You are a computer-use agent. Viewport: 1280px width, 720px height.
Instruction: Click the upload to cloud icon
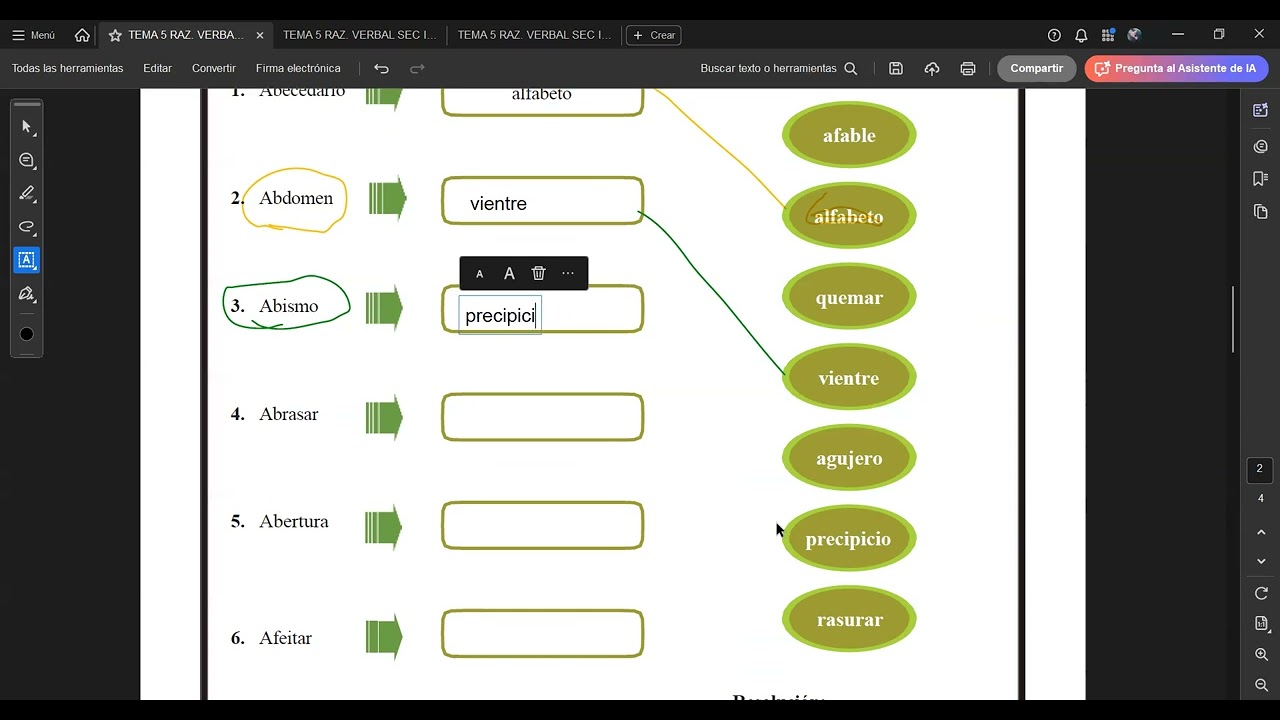point(932,68)
